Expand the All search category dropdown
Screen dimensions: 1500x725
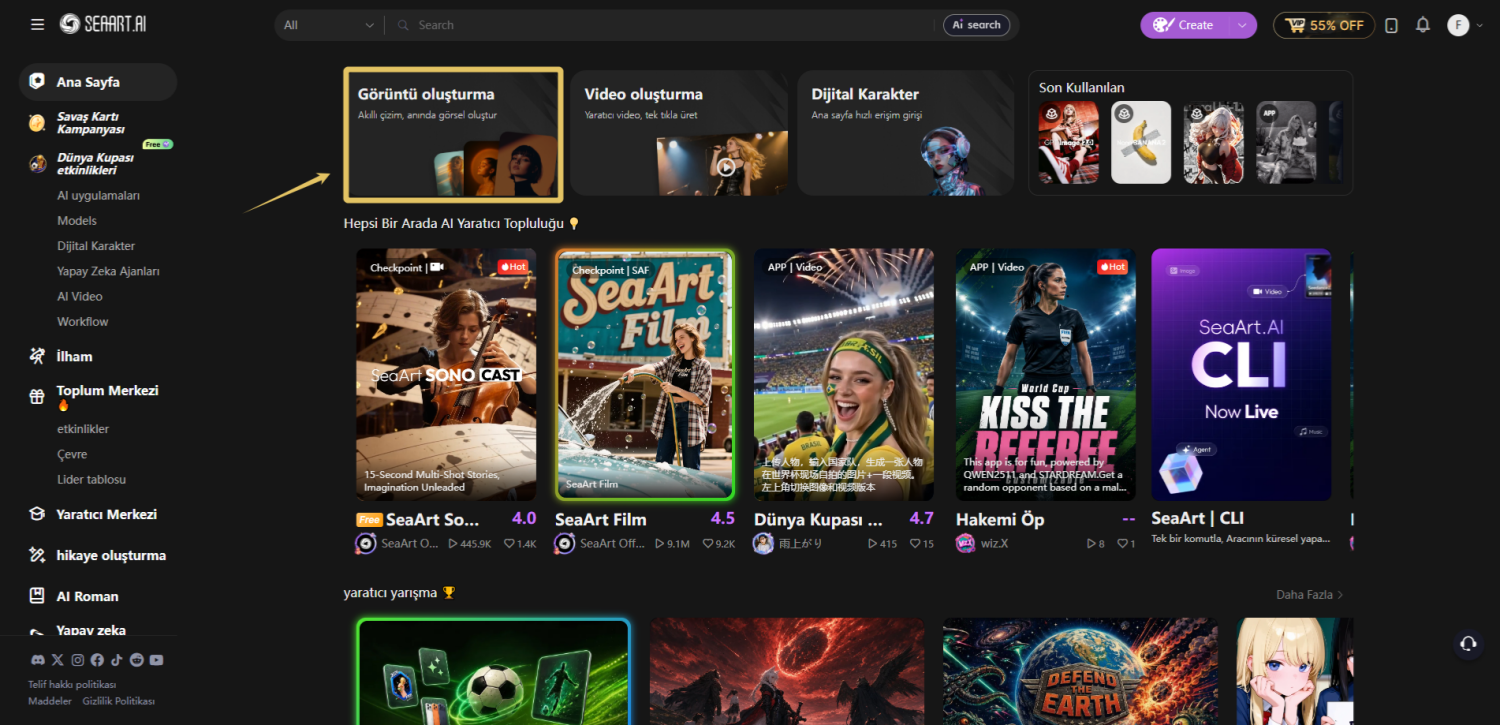[329, 25]
